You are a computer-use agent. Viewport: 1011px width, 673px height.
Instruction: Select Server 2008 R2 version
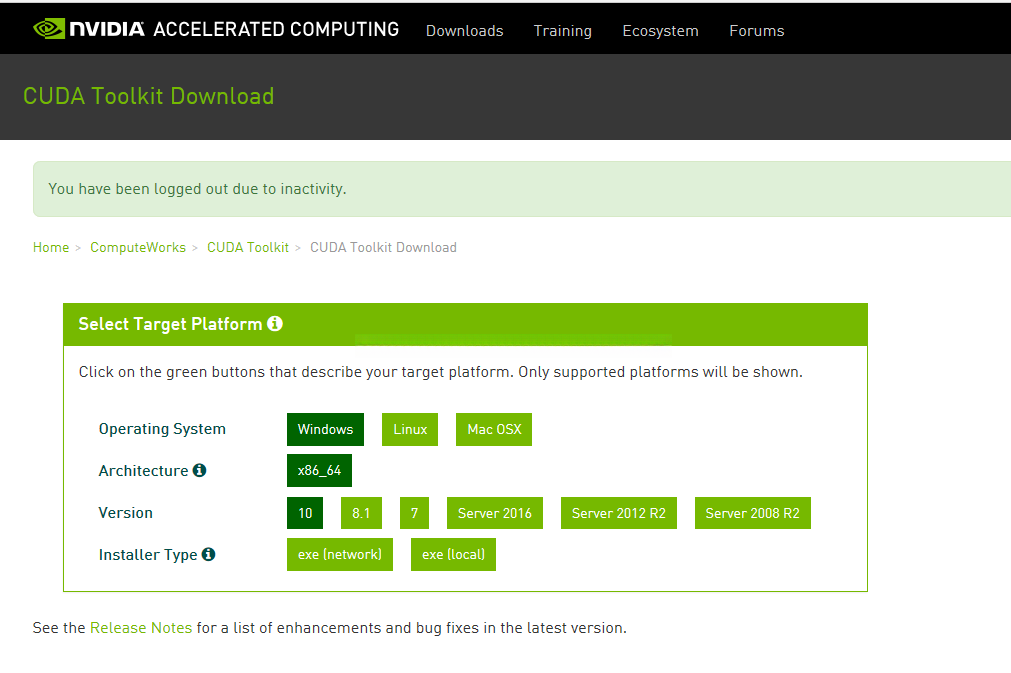click(x=752, y=513)
